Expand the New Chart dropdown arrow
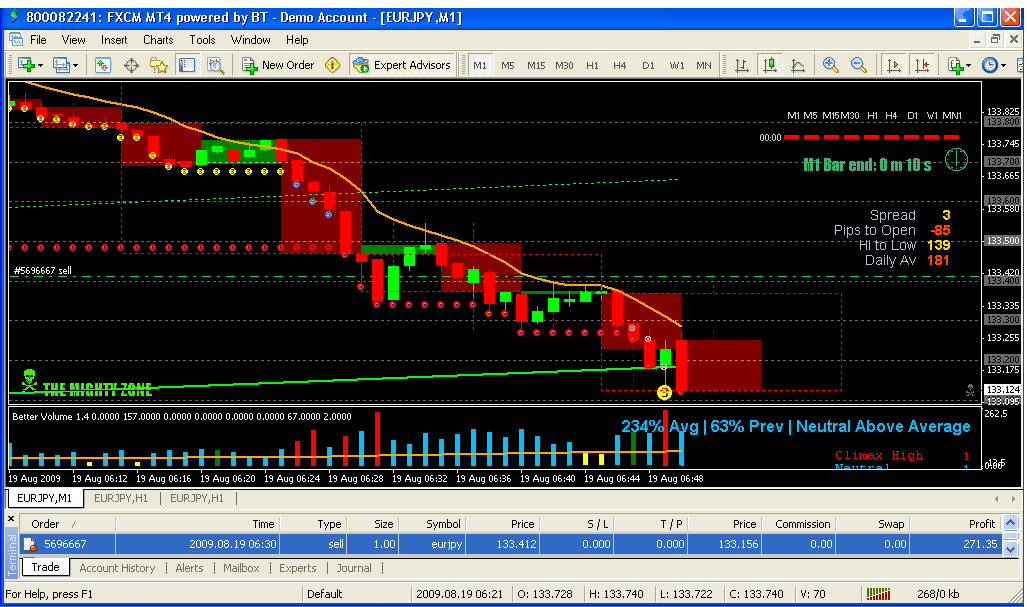1027x607 pixels. click(41, 65)
